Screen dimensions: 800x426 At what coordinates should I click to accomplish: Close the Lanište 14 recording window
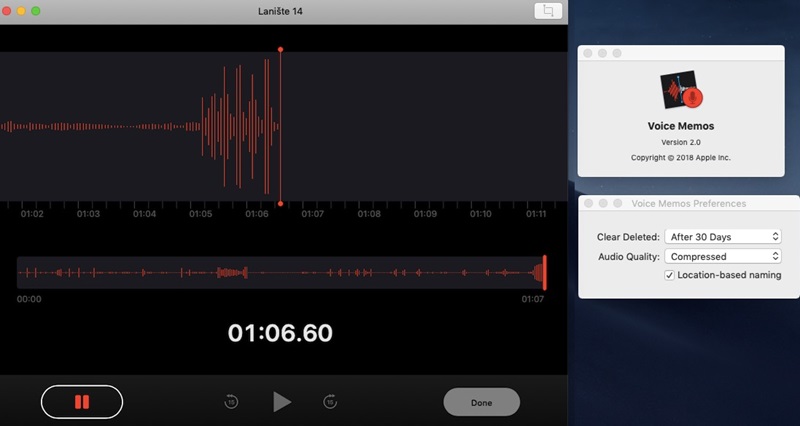click(7, 11)
